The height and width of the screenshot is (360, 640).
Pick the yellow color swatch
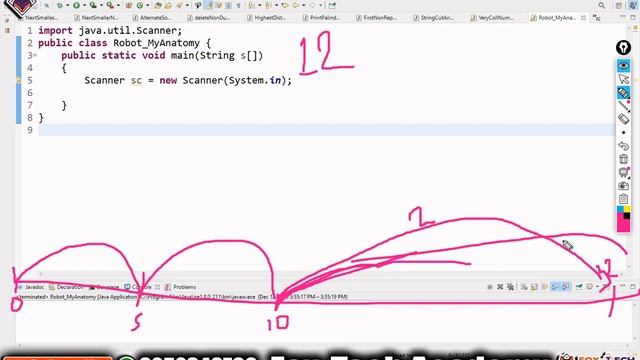click(x=627, y=209)
